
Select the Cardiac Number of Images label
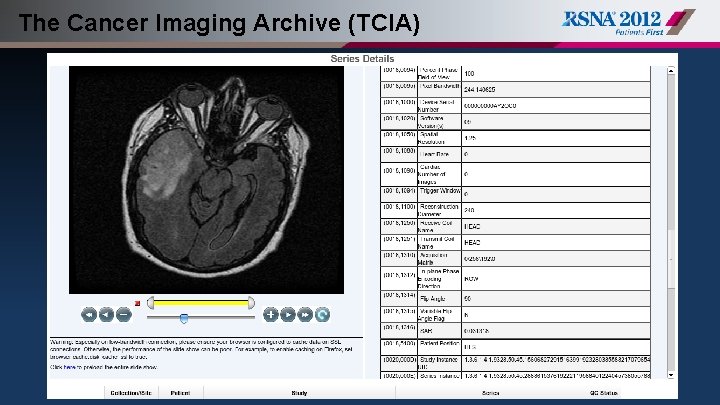point(432,174)
